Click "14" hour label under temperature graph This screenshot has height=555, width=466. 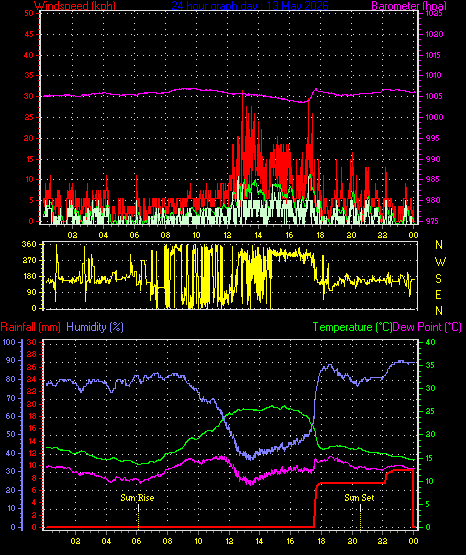(x=259, y=541)
